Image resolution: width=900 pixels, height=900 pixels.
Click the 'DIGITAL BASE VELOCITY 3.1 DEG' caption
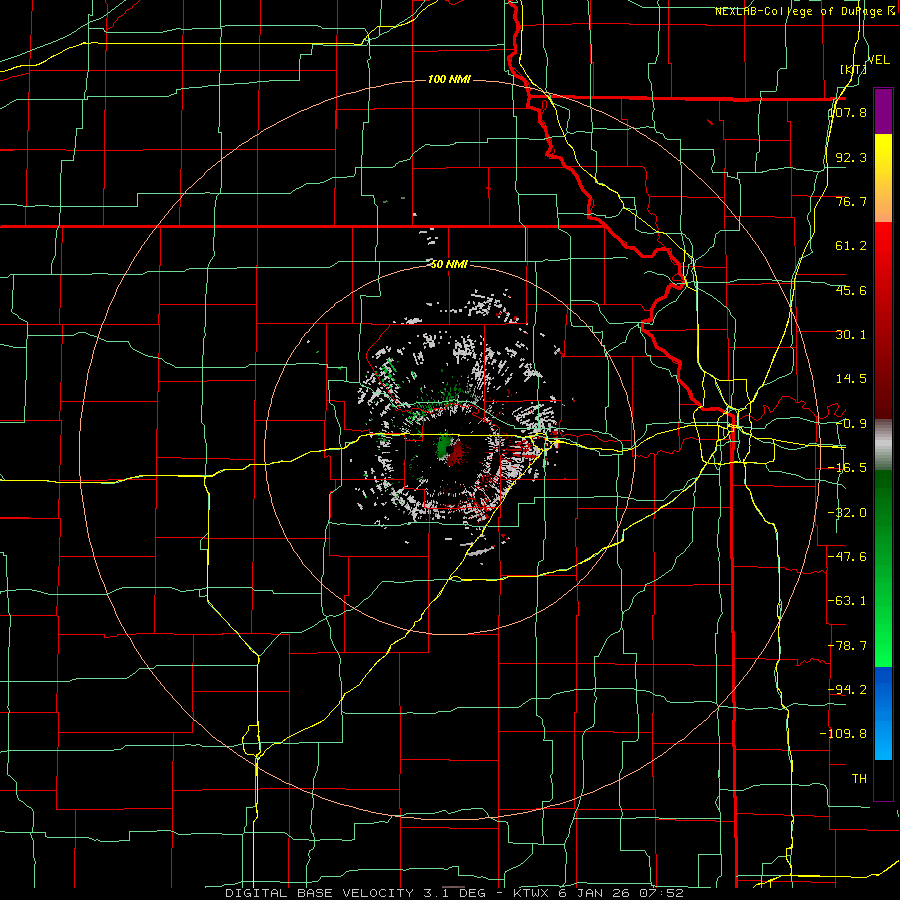[x=355, y=893]
